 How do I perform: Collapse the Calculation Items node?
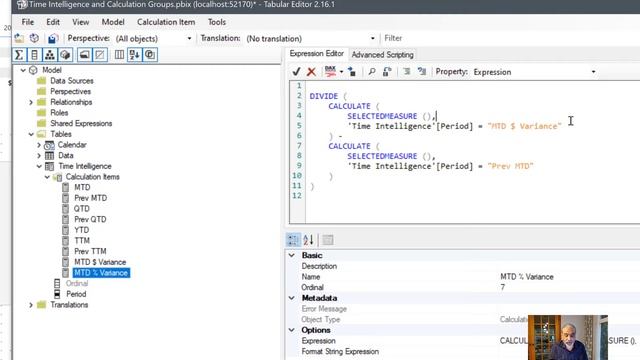click(x=47, y=177)
